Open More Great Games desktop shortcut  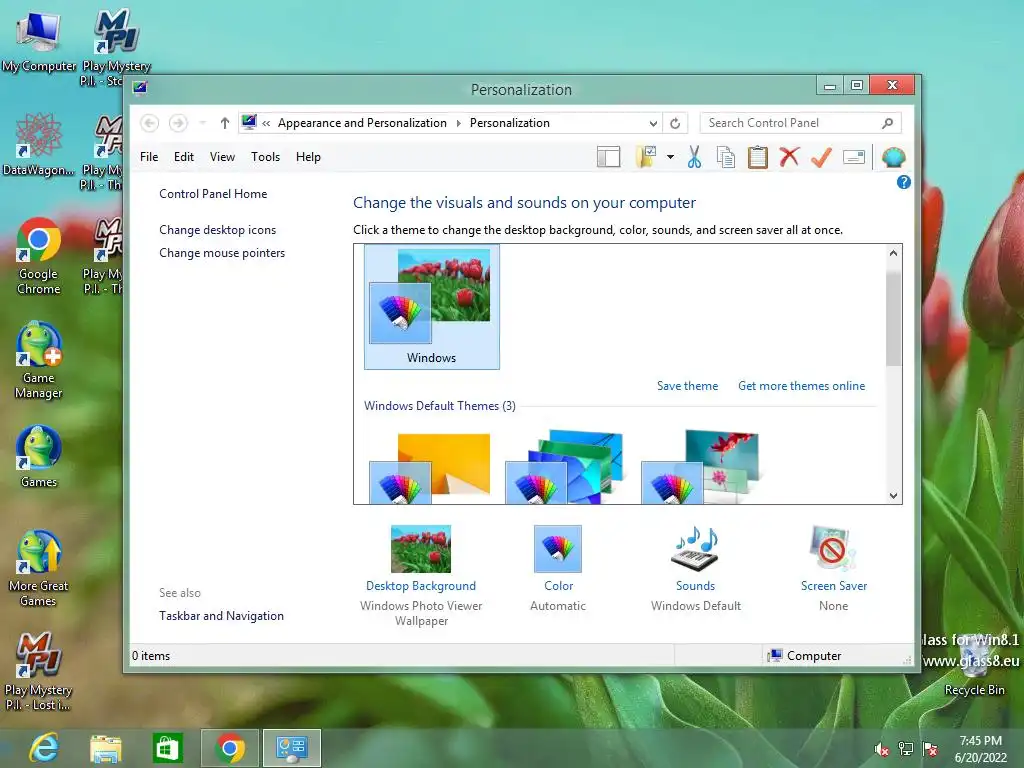point(39,568)
